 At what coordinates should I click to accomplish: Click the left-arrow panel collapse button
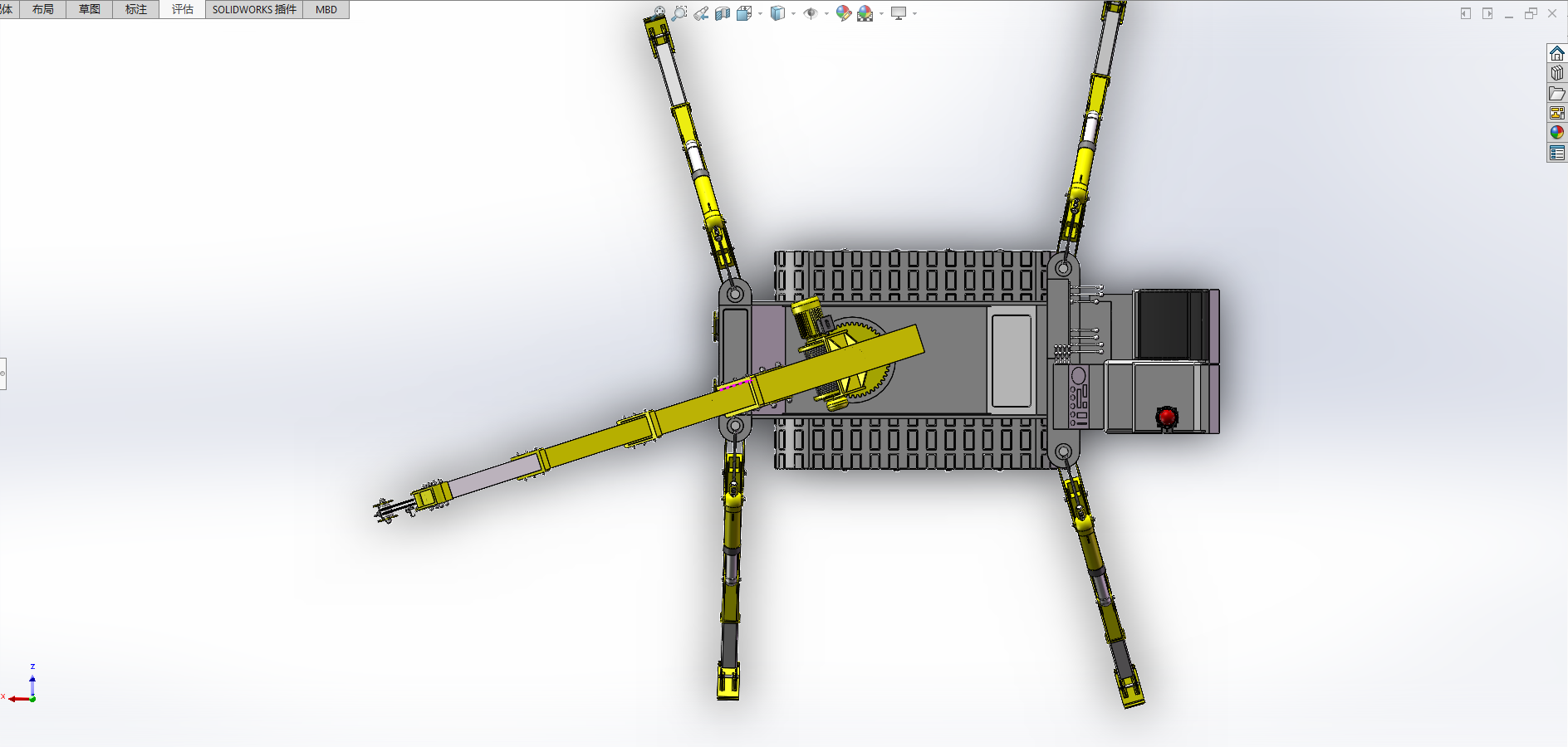click(x=1466, y=13)
